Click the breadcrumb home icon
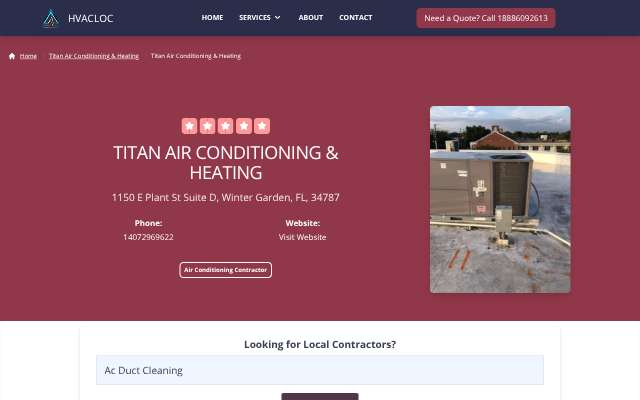This screenshot has width=640, height=400. tap(12, 56)
